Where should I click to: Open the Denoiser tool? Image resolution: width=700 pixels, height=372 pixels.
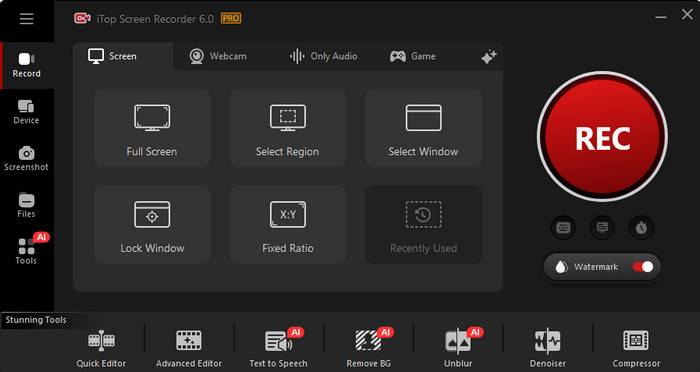(x=548, y=348)
